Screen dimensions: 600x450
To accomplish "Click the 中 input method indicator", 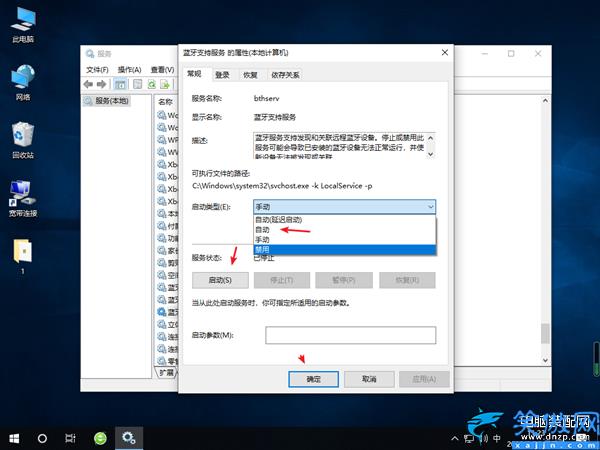I will [x=497, y=438].
